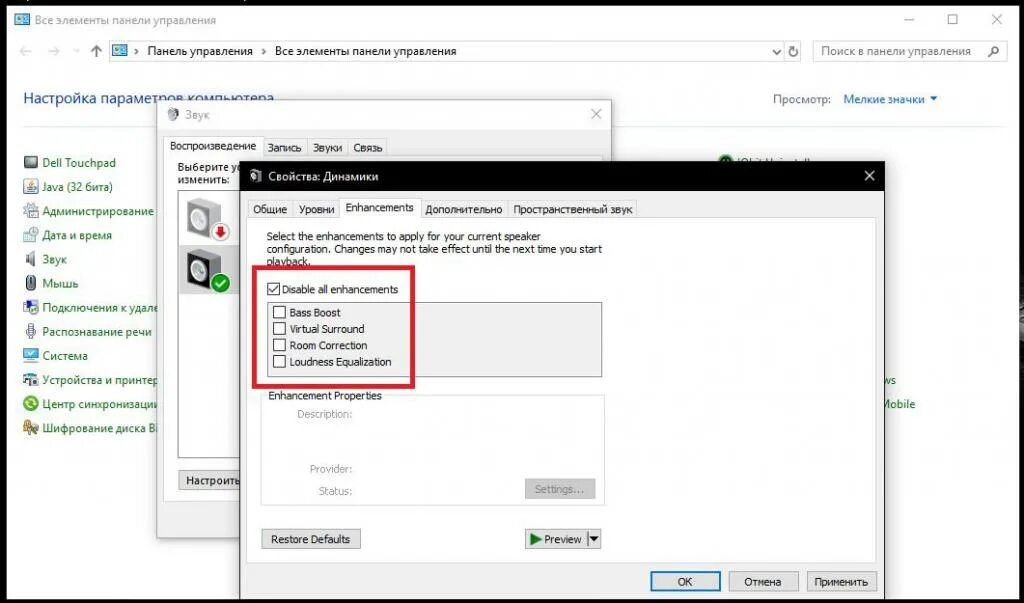Viewport: 1024px width, 603px height.
Task: Click the Панель управления breadcrumb
Action: 200,51
